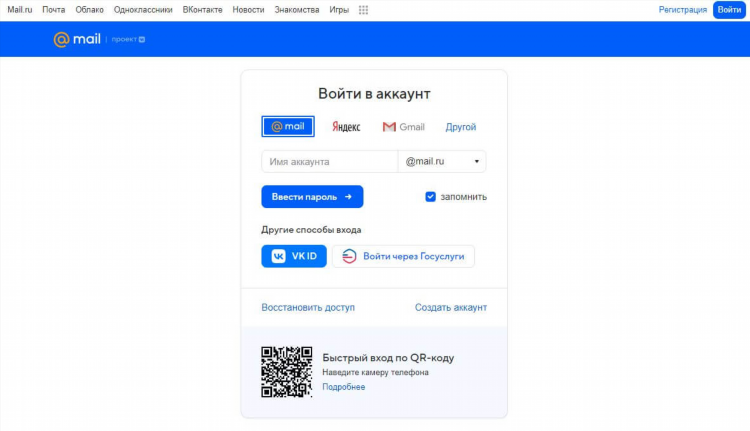This screenshot has width=750, height=431.
Task: Open Mail.ru in top navigation
Action: (20, 10)
